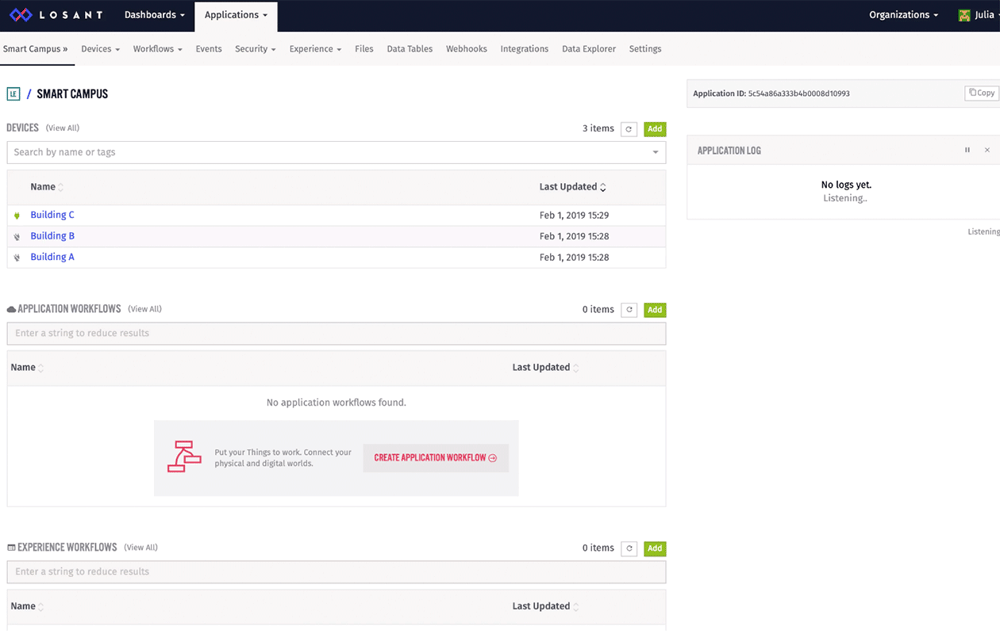Open the Data Explorer tab
The image size is (1000, 634).
coord(588,49)
